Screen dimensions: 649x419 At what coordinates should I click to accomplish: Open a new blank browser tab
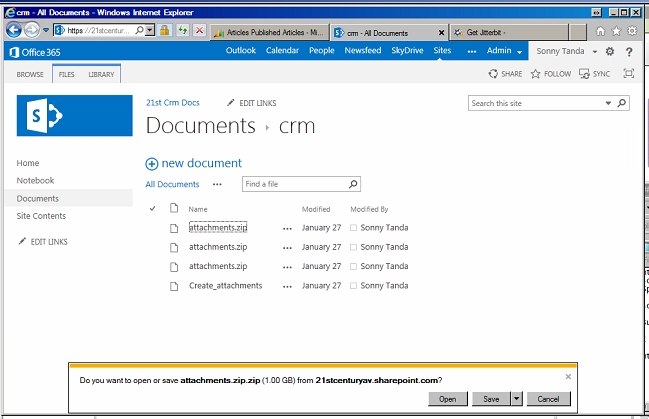tap(578, 32)
